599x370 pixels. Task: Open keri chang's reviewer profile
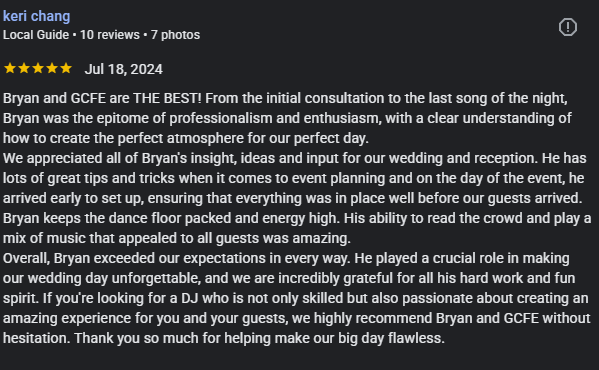(37, 16)
